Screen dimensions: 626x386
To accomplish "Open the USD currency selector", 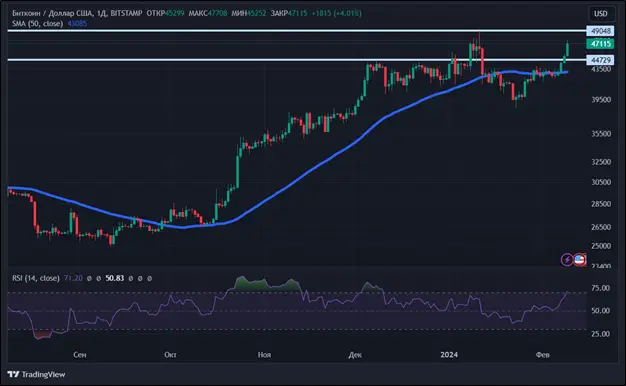I will [600, 14].
